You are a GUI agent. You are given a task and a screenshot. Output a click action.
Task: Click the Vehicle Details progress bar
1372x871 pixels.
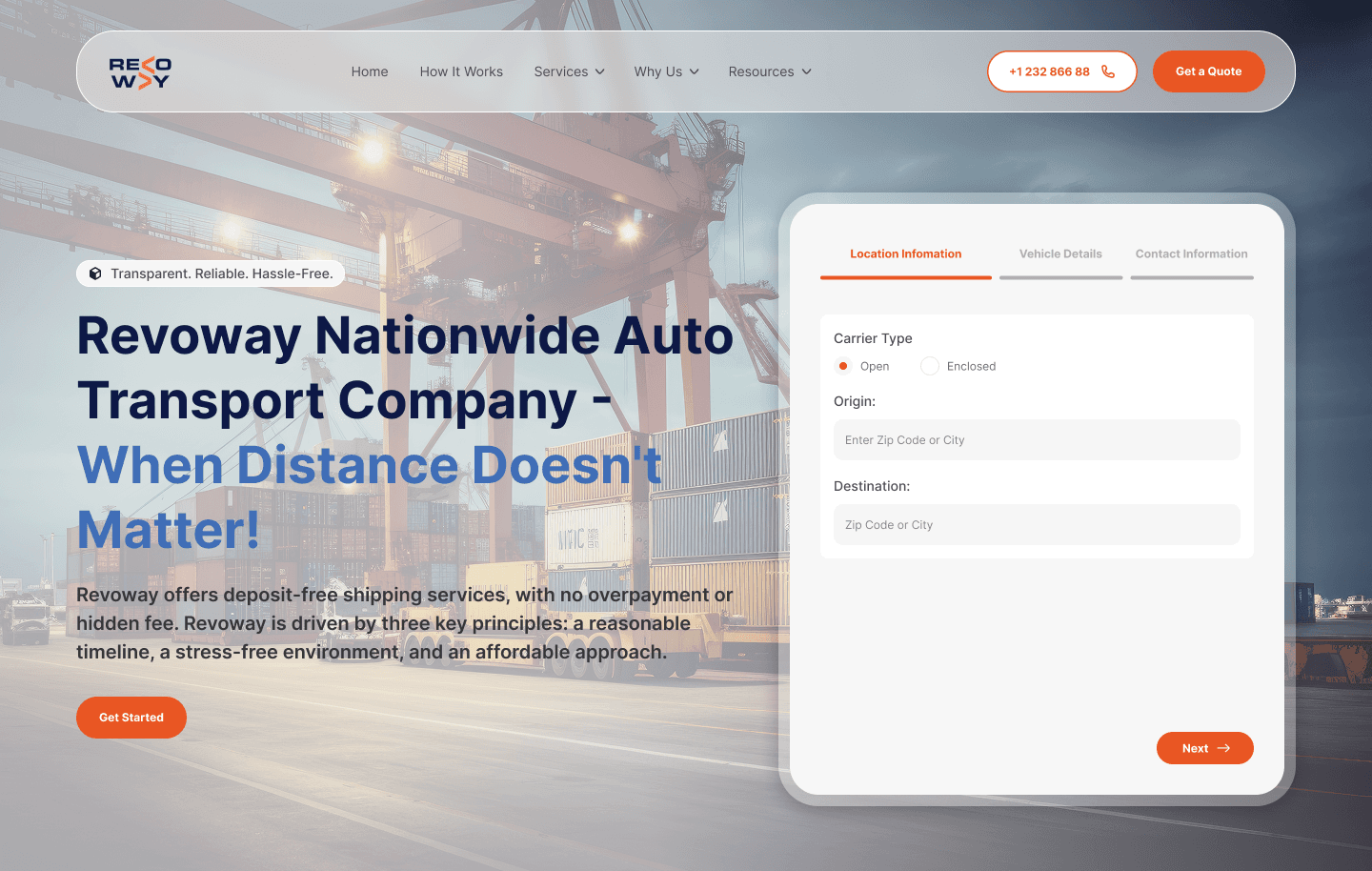(1061, 277)
